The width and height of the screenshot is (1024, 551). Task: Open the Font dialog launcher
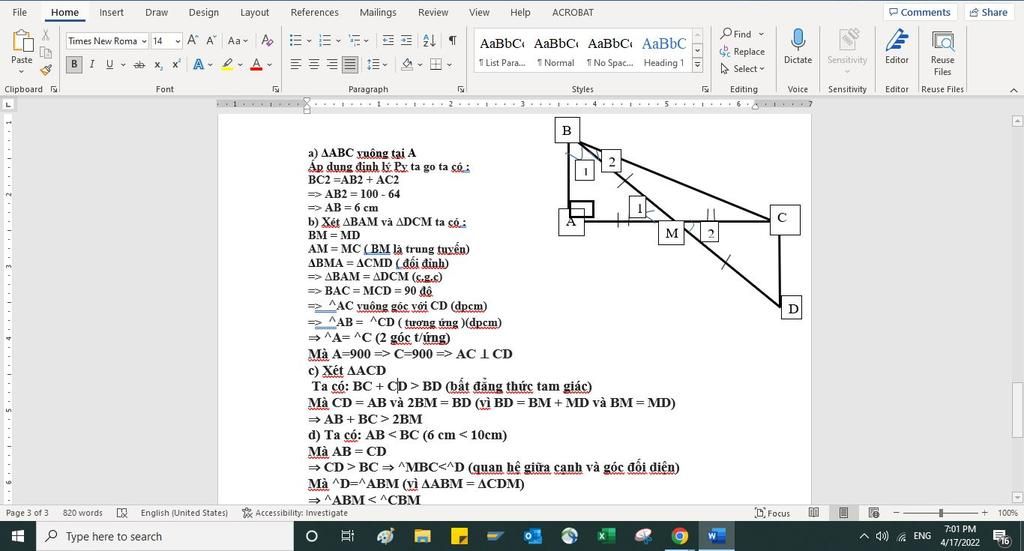(x=276, y=89)
